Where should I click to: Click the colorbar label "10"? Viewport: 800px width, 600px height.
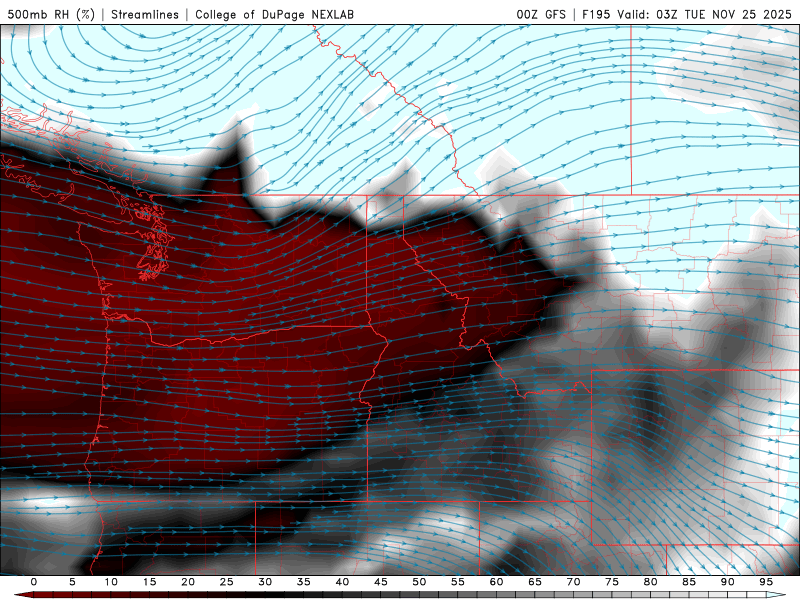pyautogui.click(x=111, y=582)
